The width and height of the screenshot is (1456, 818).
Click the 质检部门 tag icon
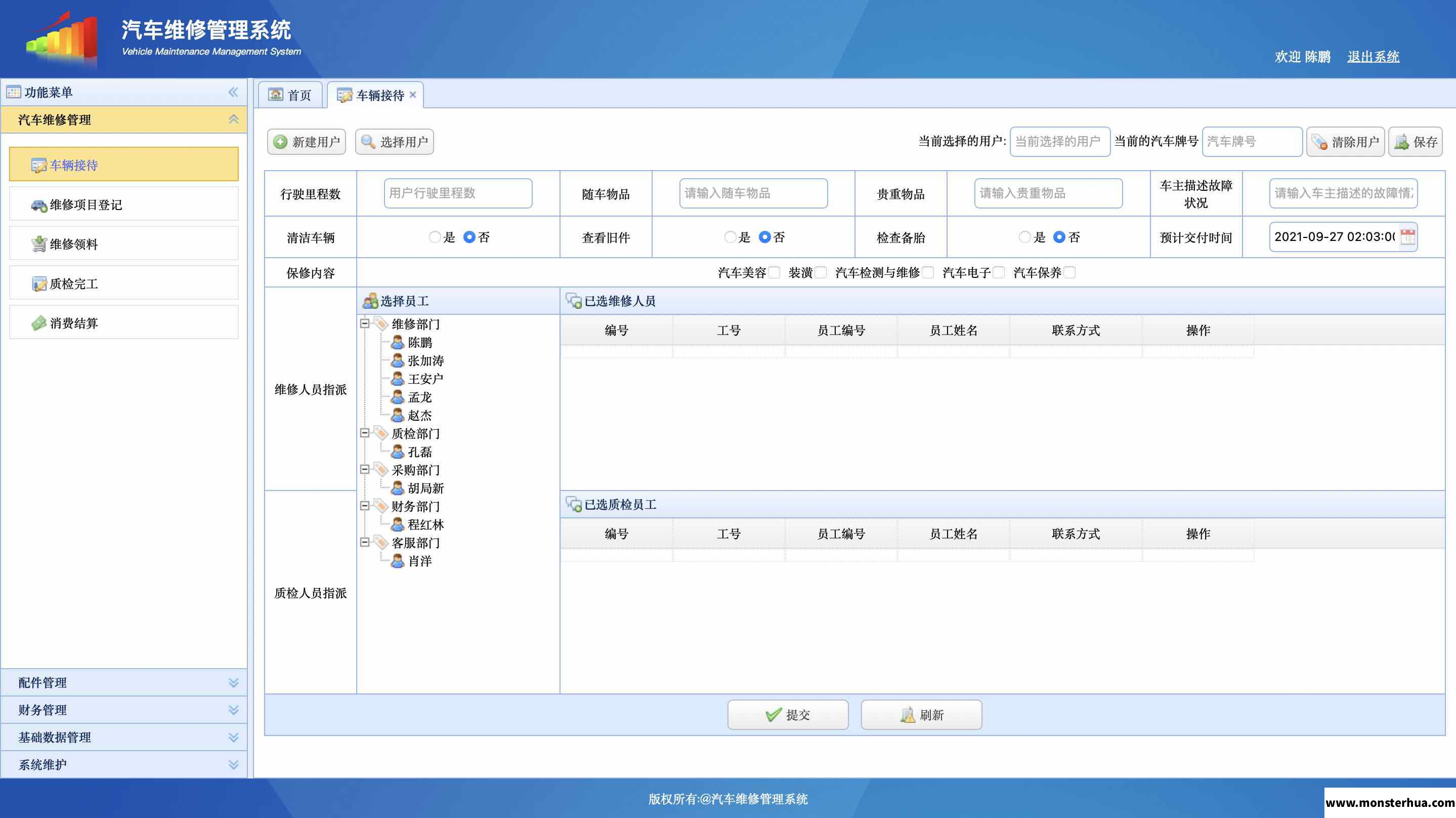click(x=381, y=433)
